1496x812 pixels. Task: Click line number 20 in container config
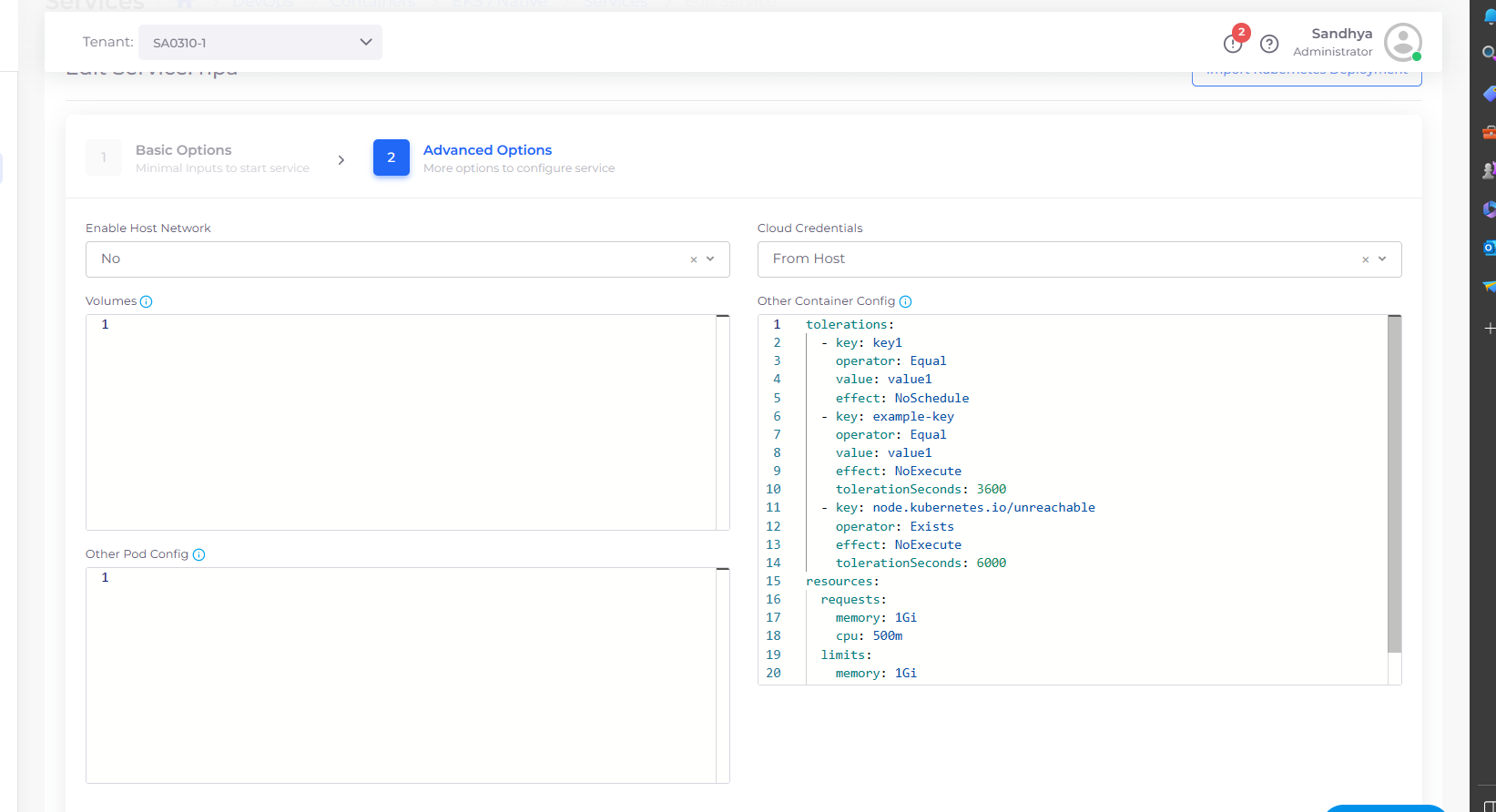coord(773,674)
